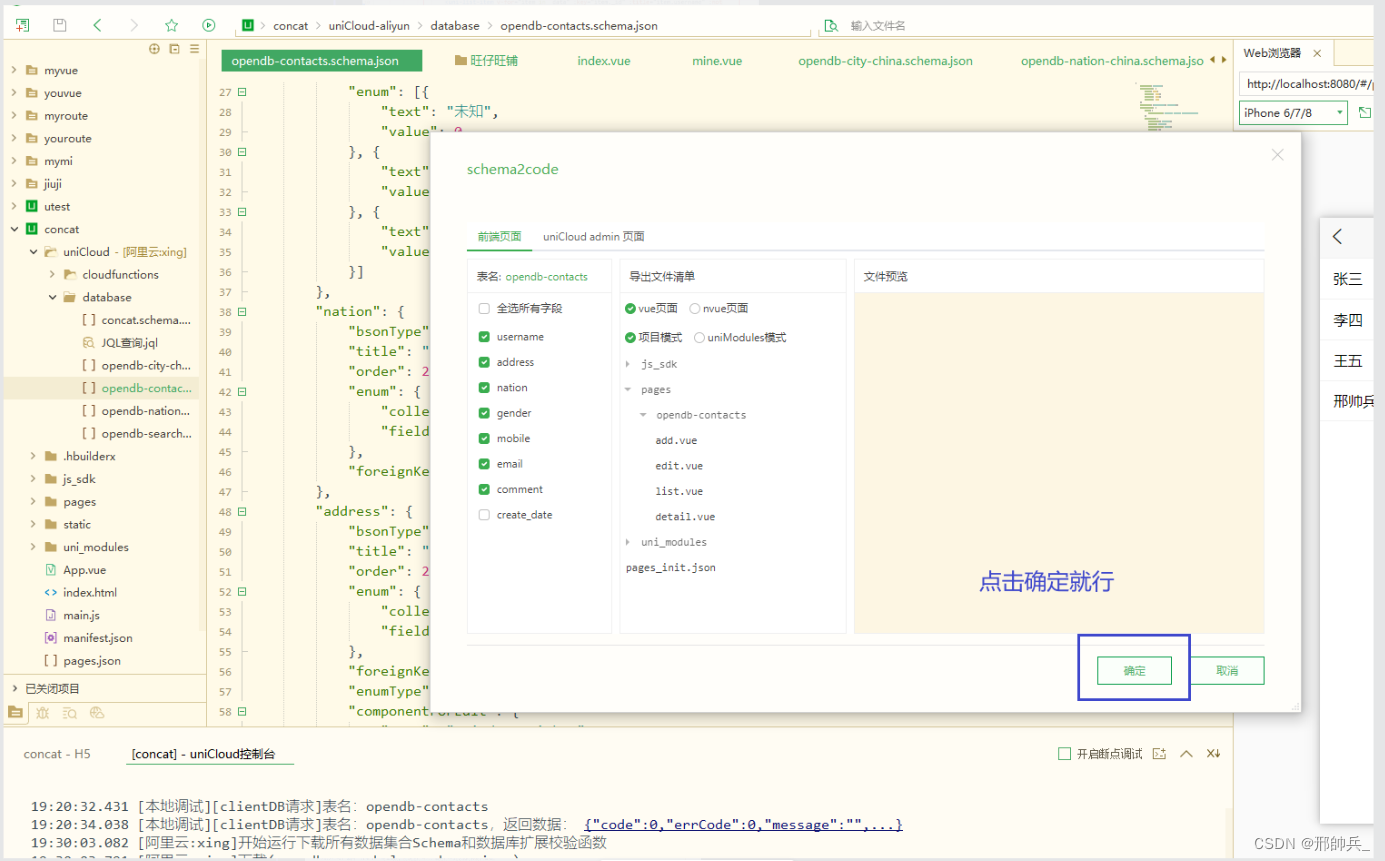Click the 取消 button in dialog
Screen dimensions: 1385x861
tap(1227, 671)
